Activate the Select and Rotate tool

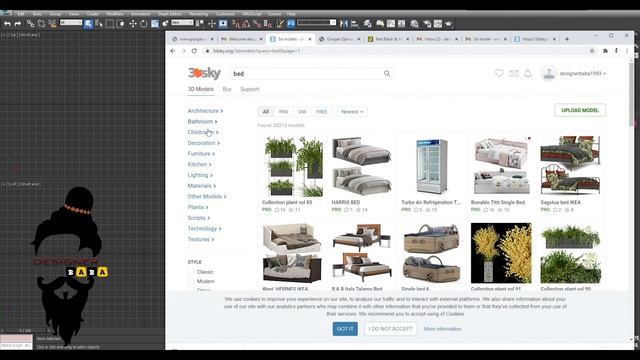click(x=144, y=24)
